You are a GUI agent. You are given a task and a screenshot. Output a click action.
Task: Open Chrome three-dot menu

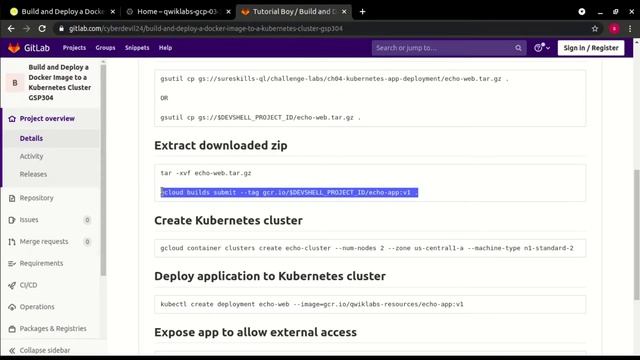click(x=630, y=29)
